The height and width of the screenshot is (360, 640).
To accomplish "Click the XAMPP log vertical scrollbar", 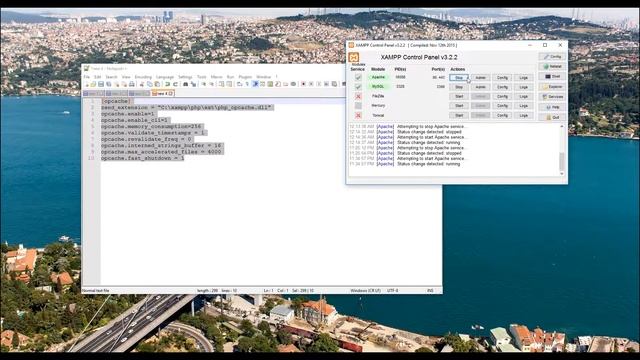I will (x=562, y=162).
